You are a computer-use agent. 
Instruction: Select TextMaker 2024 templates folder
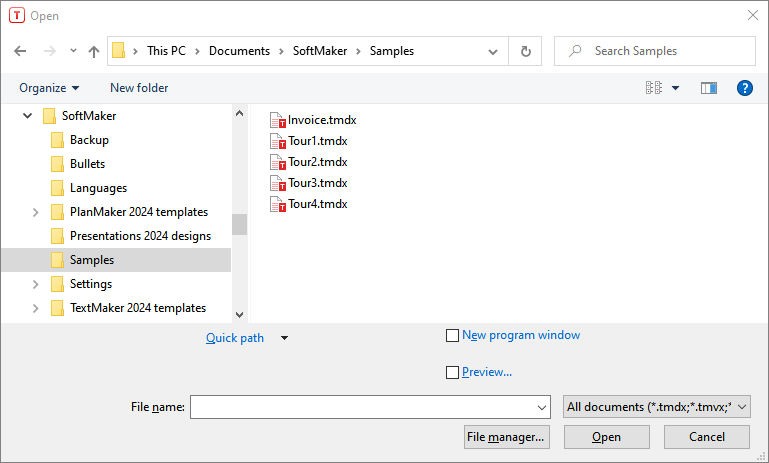(x=138, y=309)
